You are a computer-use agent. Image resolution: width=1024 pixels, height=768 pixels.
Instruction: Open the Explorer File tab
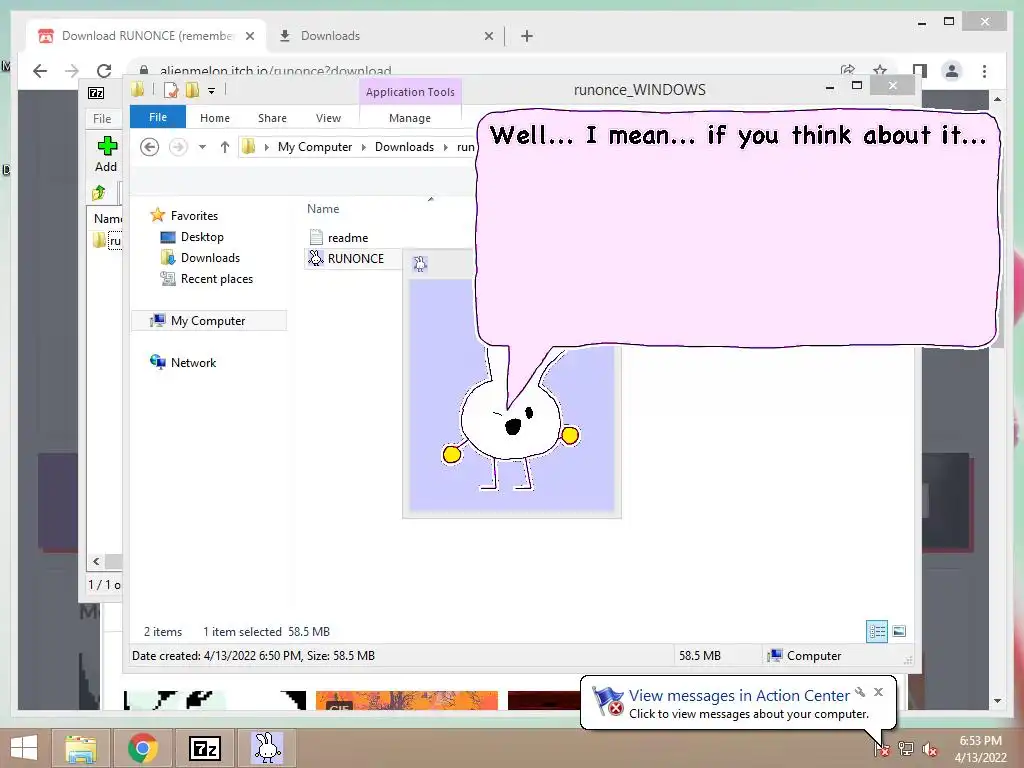(x=158, y=118)
